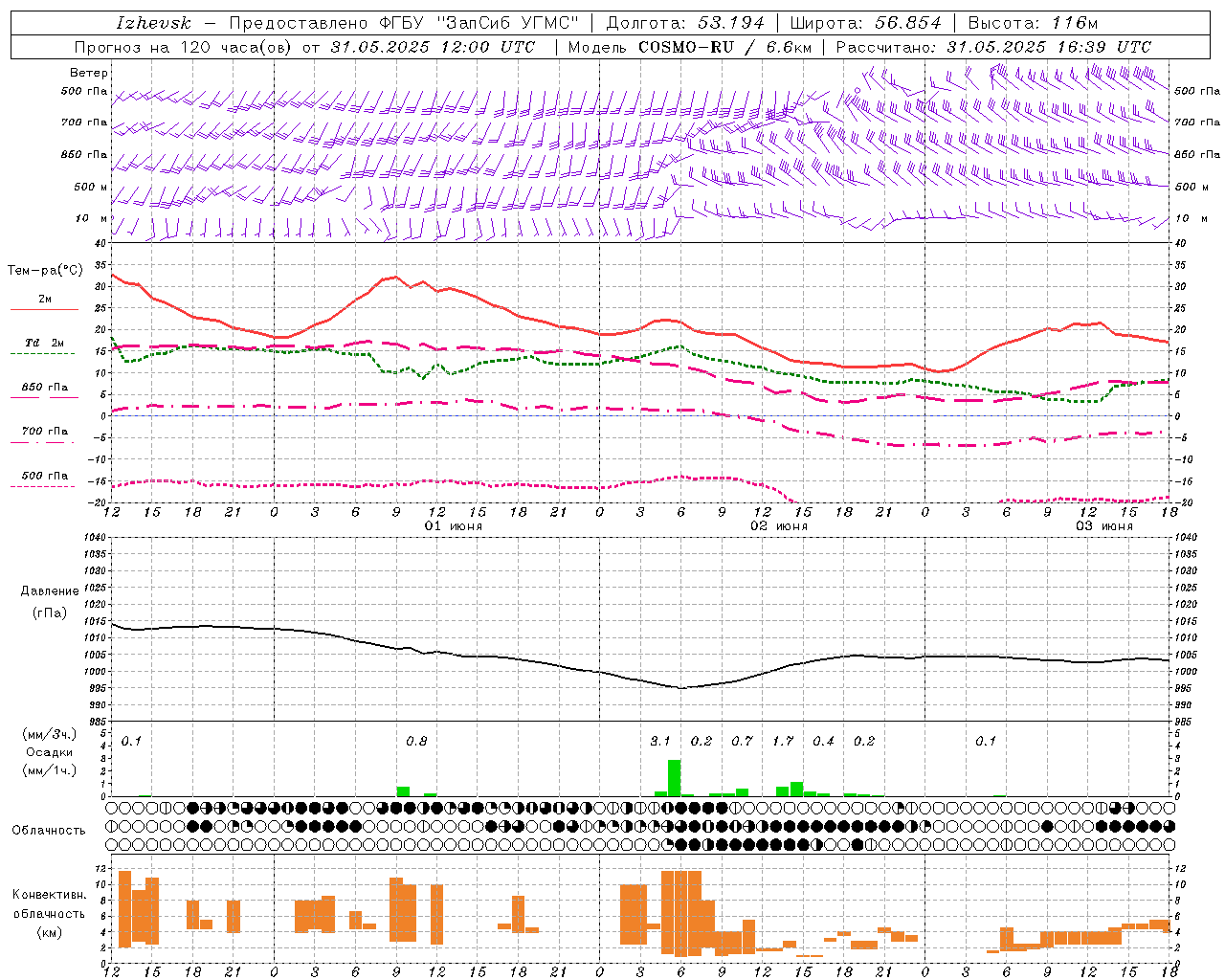Click the 0.7 precipitation amount value
This screenshot has height=980, width=1225.
click(x=742, y=741)
